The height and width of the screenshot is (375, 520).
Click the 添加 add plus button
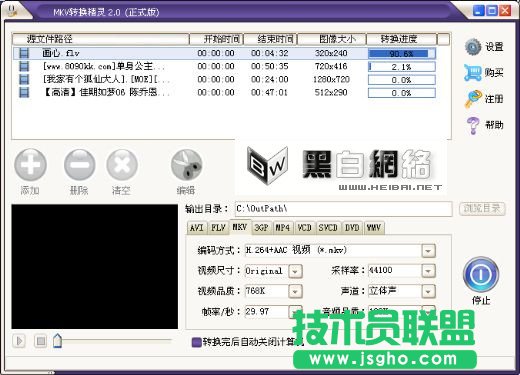(30, 164)
